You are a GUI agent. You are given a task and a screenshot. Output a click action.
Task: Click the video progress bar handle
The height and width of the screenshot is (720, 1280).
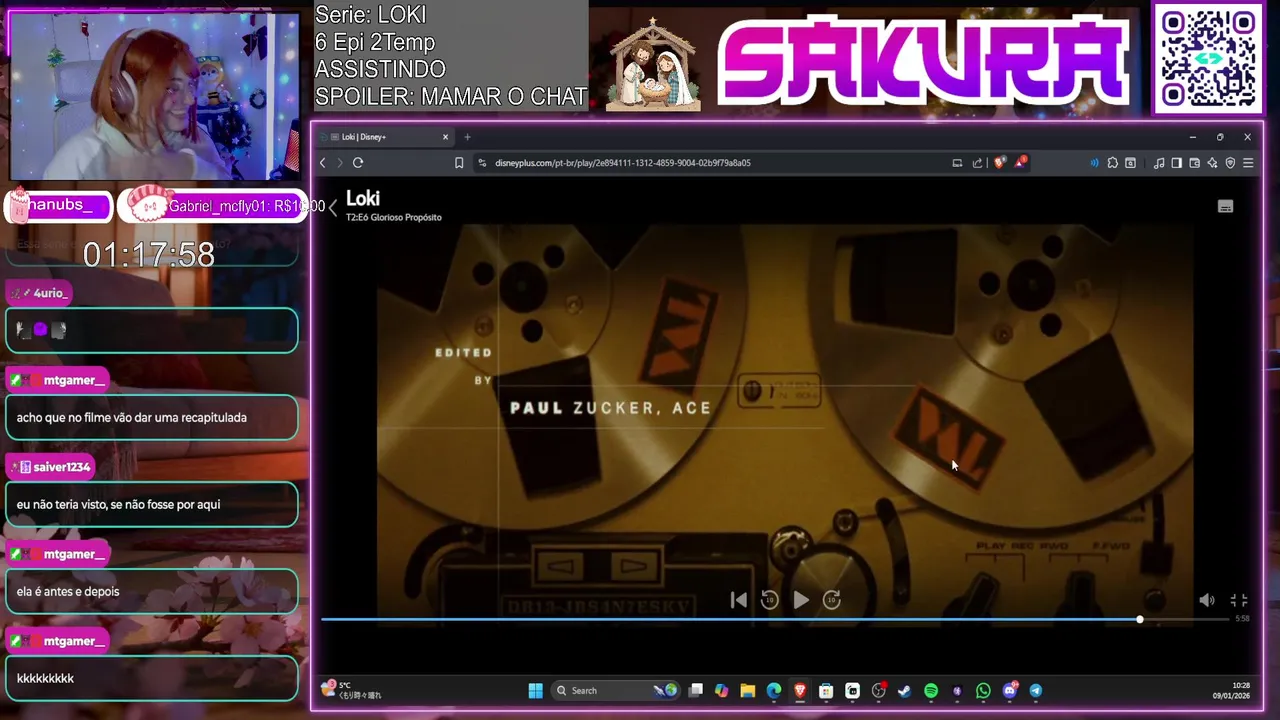pyautogui.click(x=1140, y=620)
